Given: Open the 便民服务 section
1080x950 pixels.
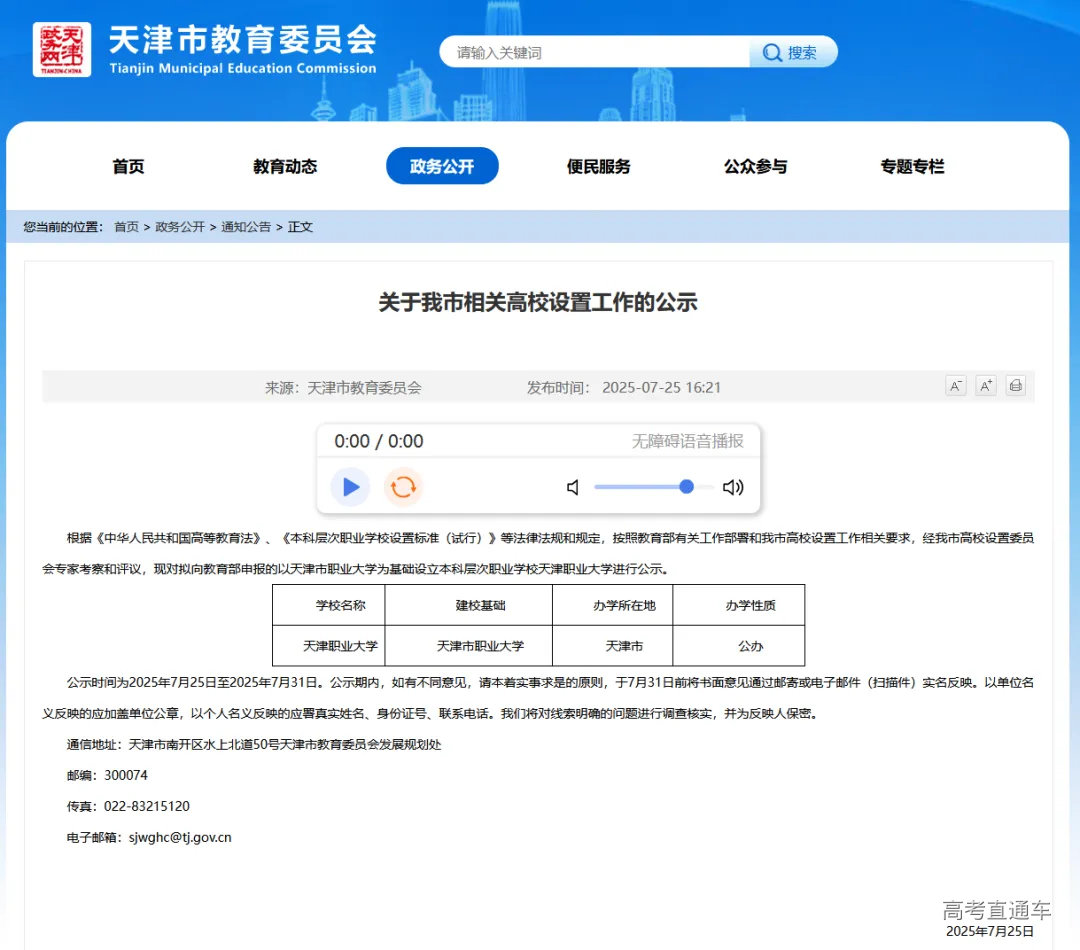Looking at the screenshot, I should coord(599,166).
